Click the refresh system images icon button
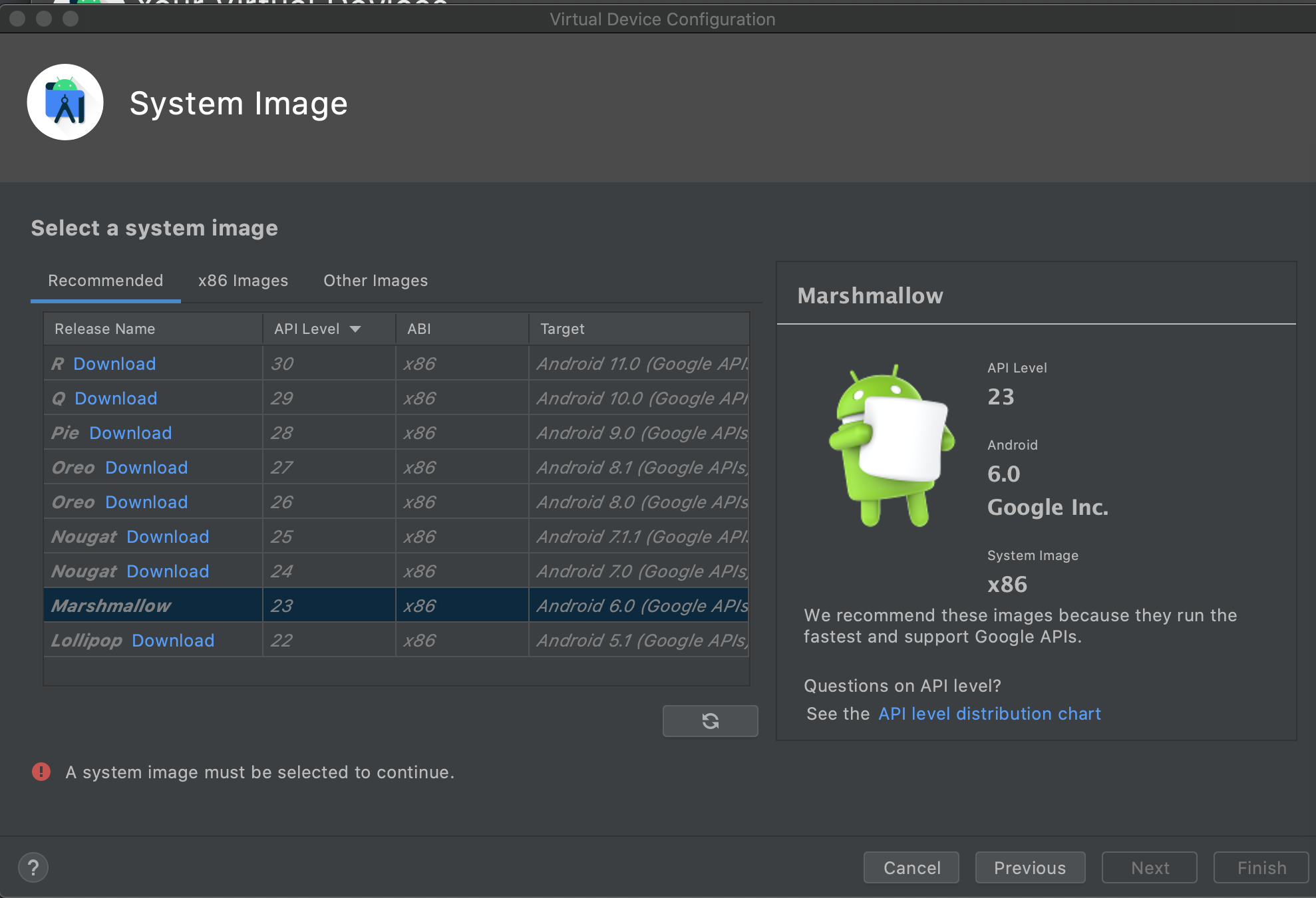1316x898 pixels. click(x=710, y=721)
